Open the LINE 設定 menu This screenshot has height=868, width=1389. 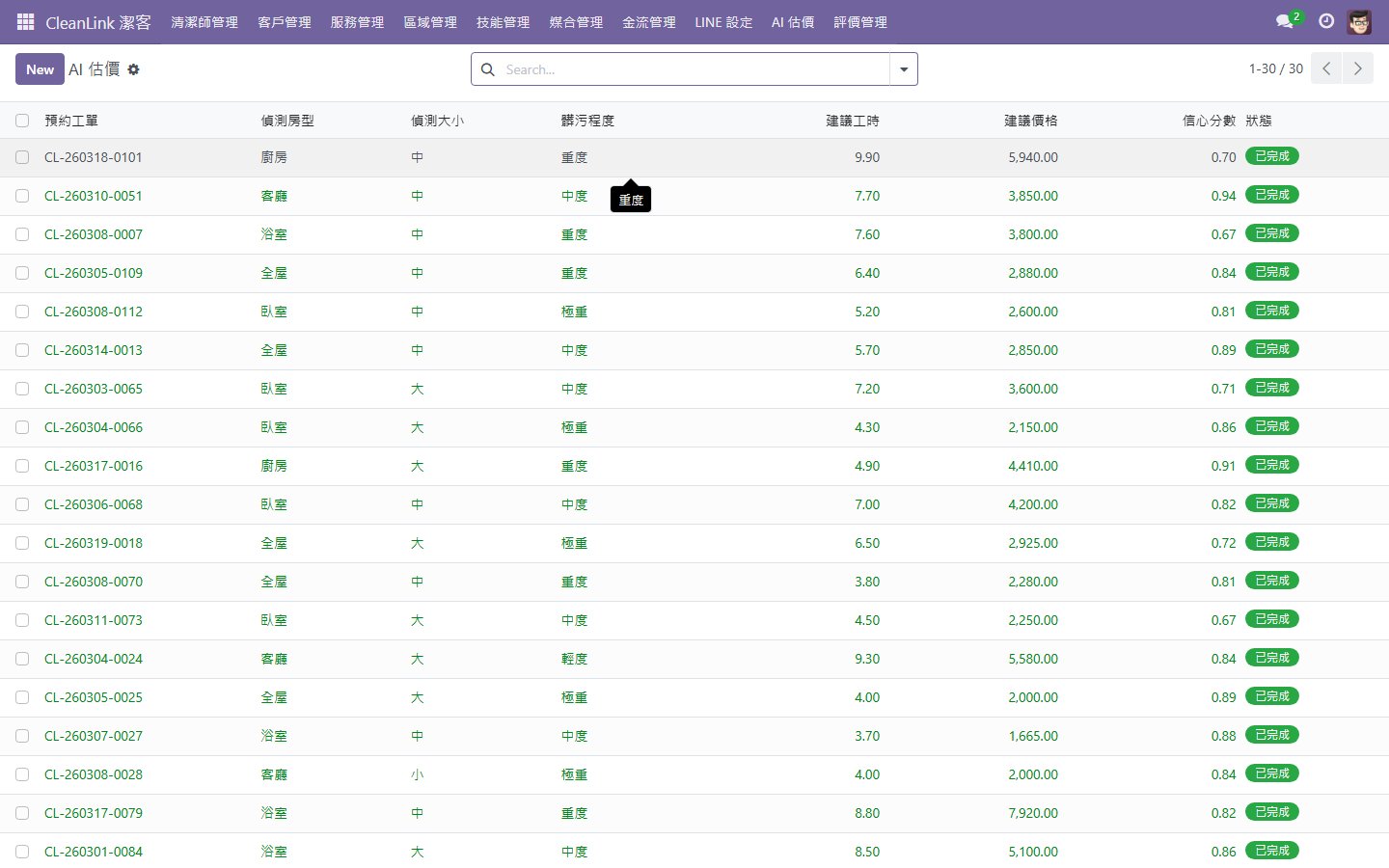coord(723,21)
